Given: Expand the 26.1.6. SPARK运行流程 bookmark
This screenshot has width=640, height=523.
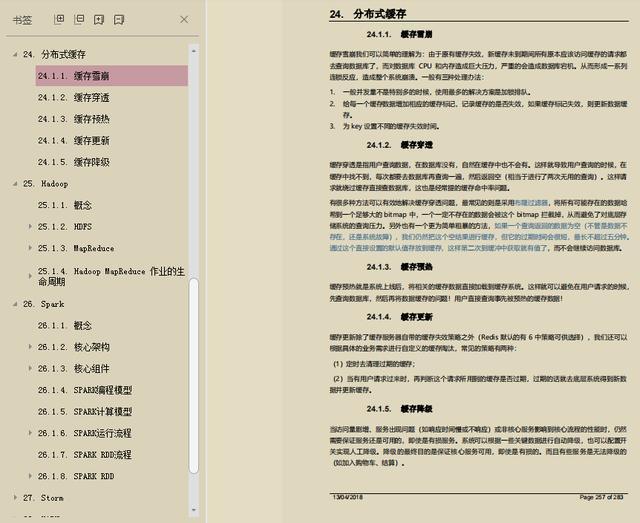Looking at the screenshot, I should coord(30,433).
